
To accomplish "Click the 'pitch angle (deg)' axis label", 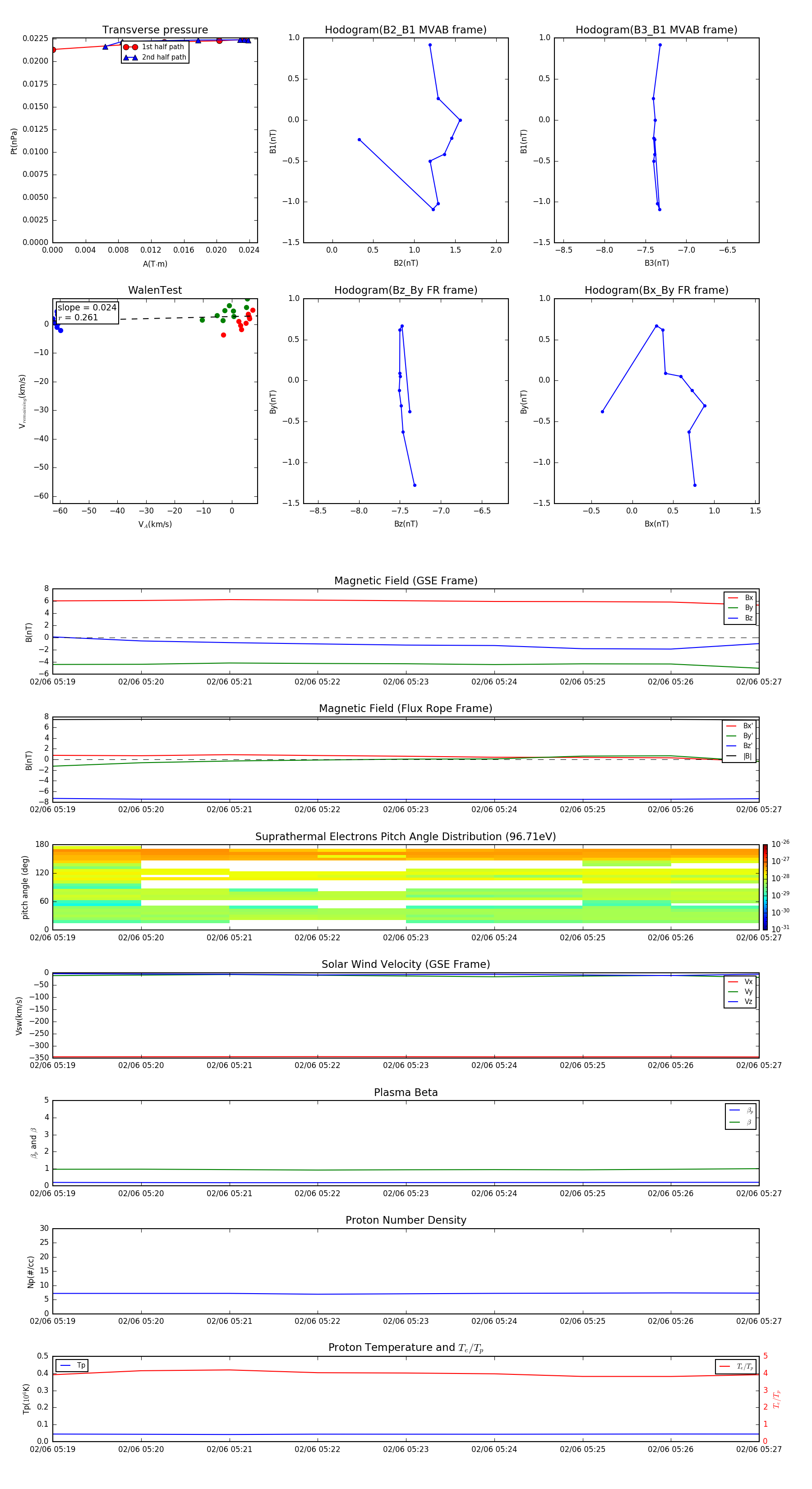I will pos(25,887).
